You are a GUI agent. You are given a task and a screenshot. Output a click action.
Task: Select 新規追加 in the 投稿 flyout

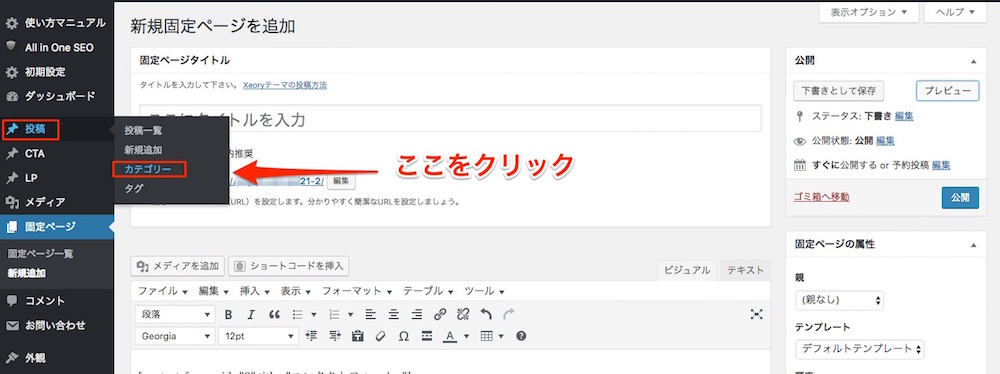143,151
